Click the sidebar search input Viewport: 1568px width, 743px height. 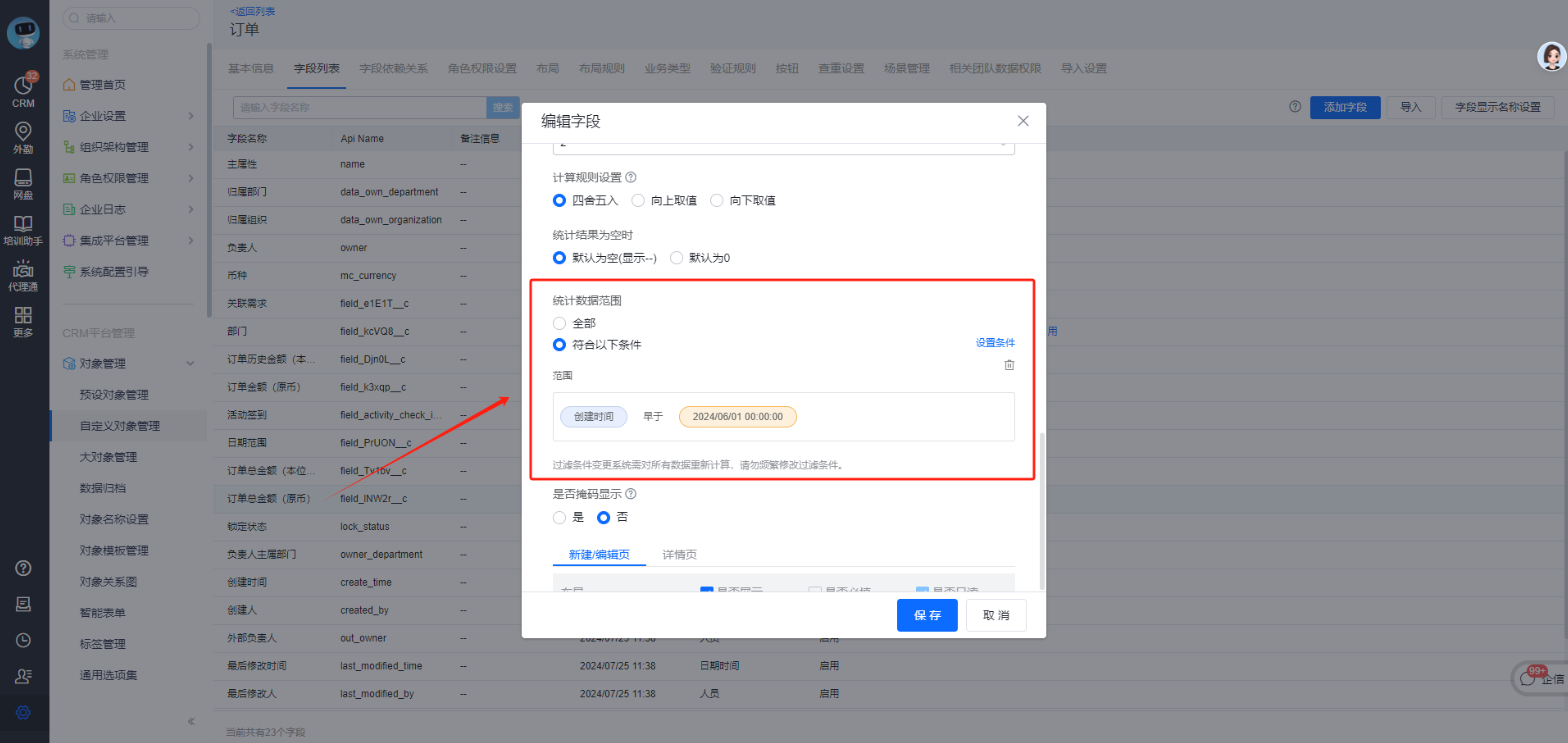[x=131, y=18]
